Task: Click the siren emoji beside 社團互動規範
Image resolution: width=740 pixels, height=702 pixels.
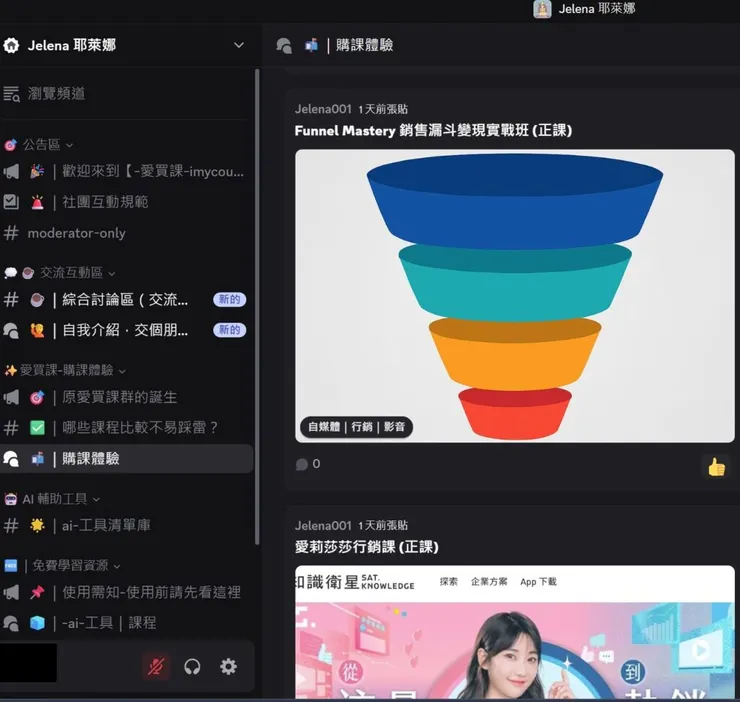Action: pos(37,202)
